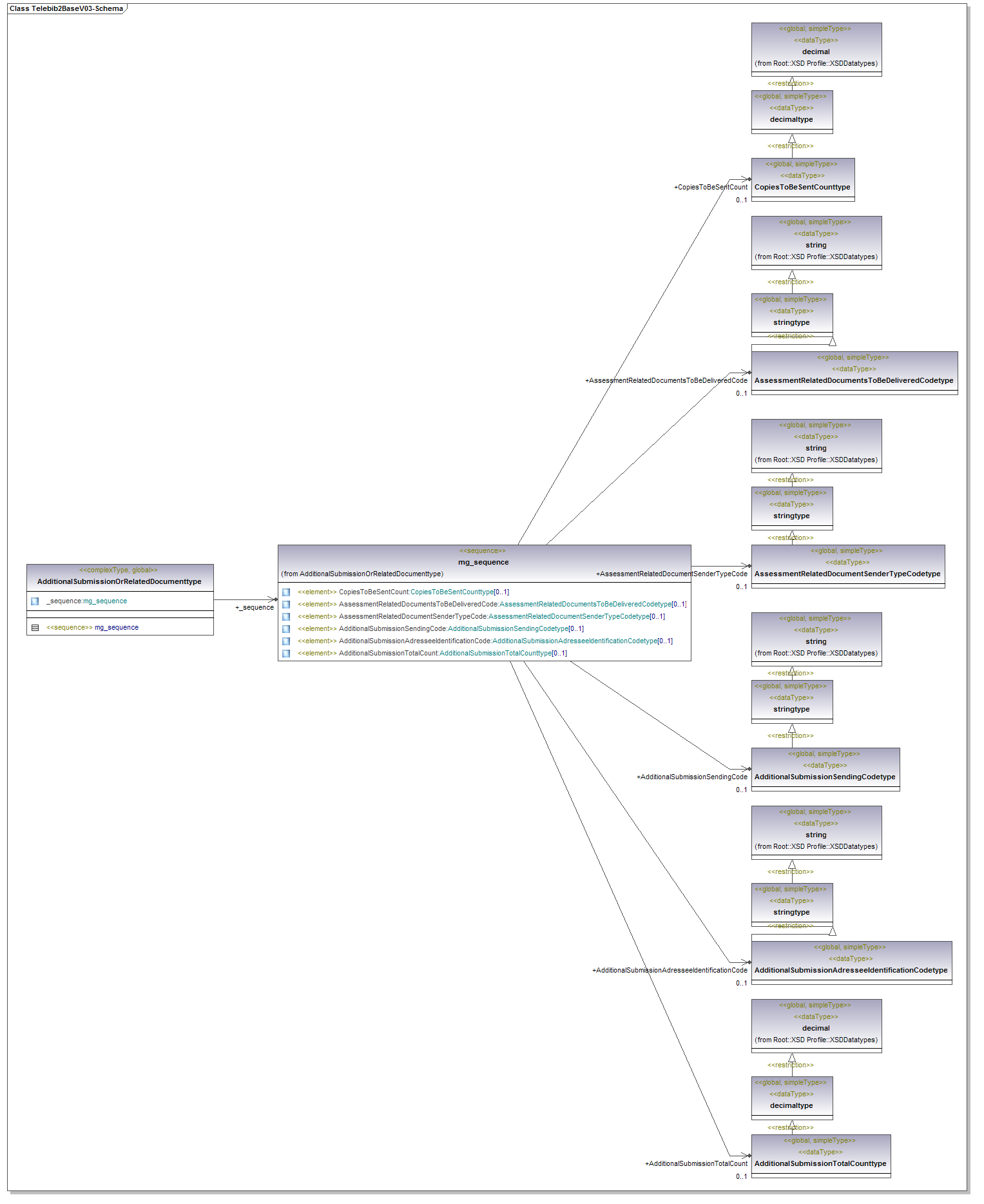Screen dimensions: 984x1204
Task: Select the mg_sequence class title
Action: click(483, 562)
